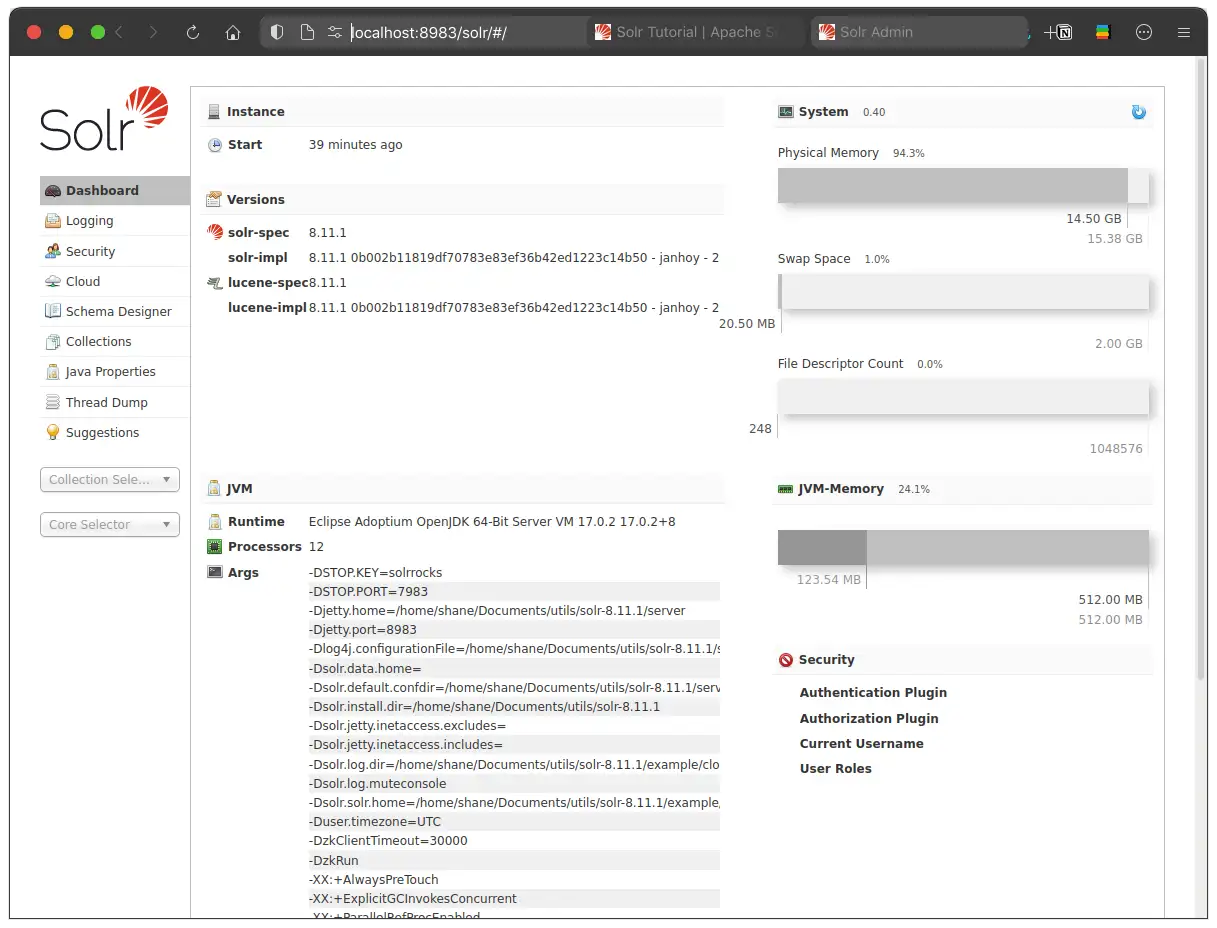Click the System panel monitor icon
Image resolution: width=1217 pixels, height=928 pixels.
pos(786,112)
